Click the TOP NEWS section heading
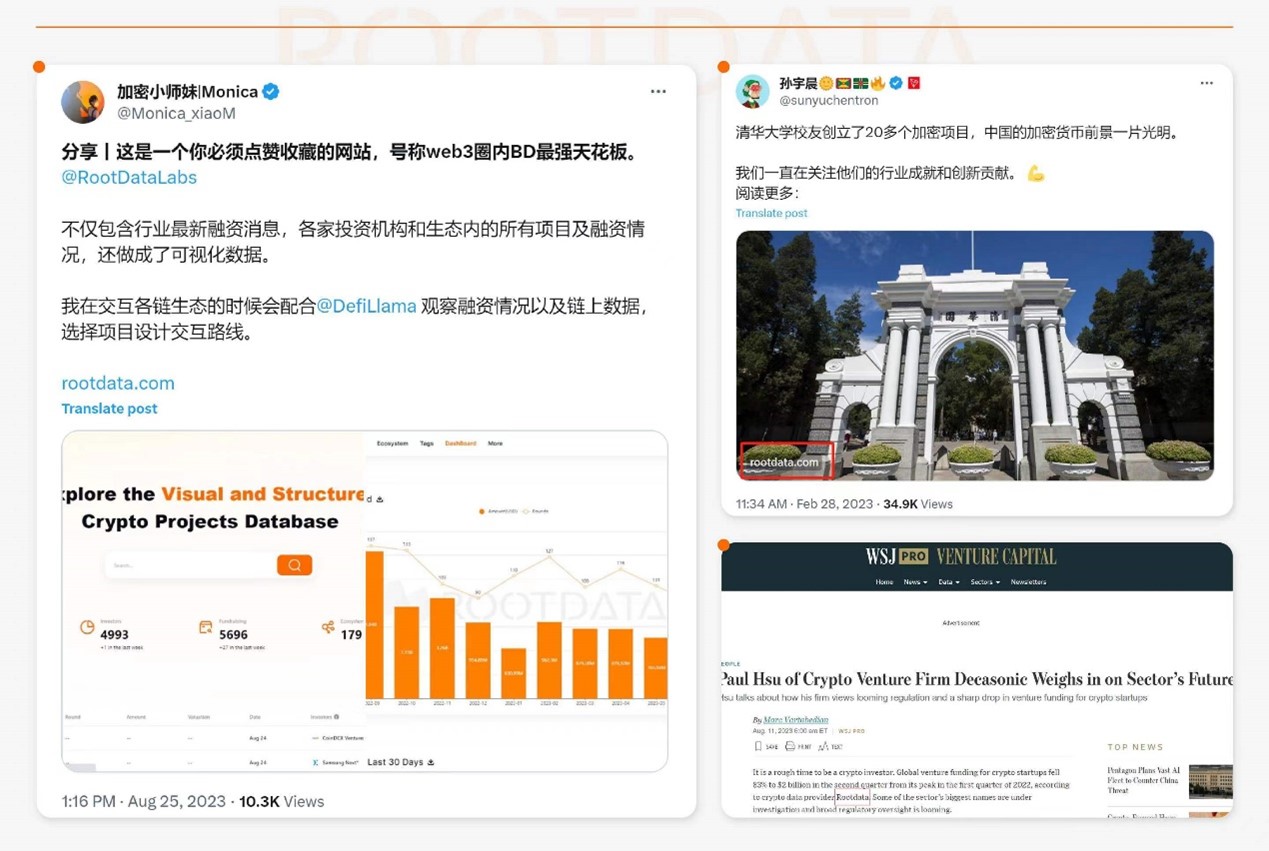This screenshot has height=851, width=1269. point(1135,747)
